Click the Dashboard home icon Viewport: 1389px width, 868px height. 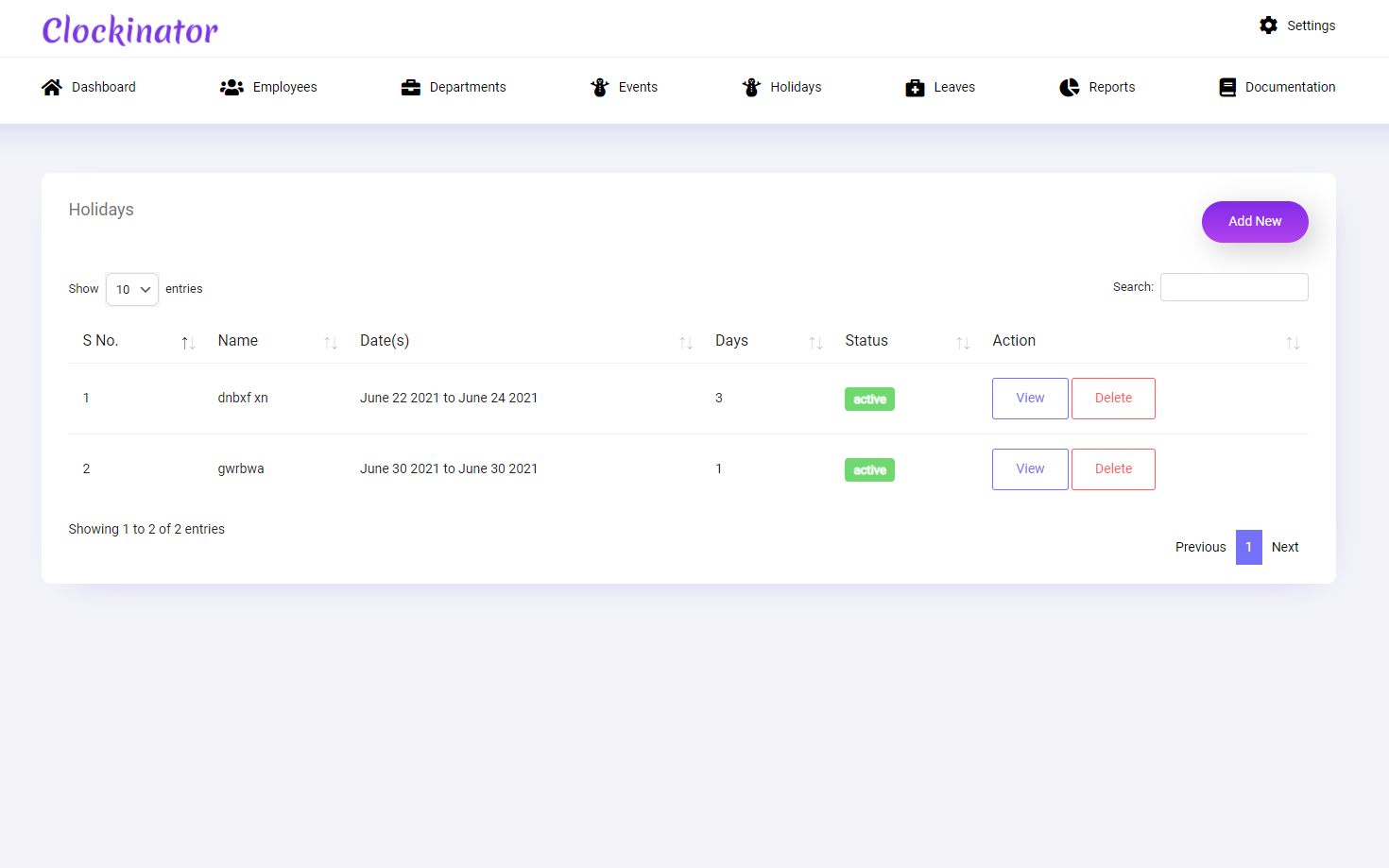pyautogui.click(x=52, y=87)
